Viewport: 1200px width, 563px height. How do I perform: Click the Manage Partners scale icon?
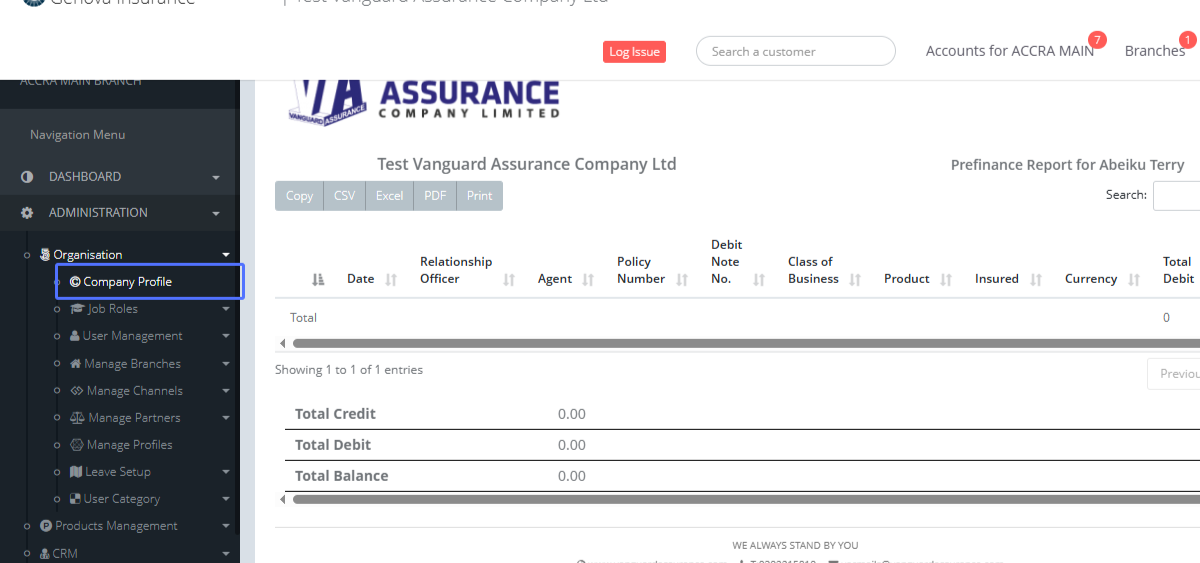tap(77, 418)
